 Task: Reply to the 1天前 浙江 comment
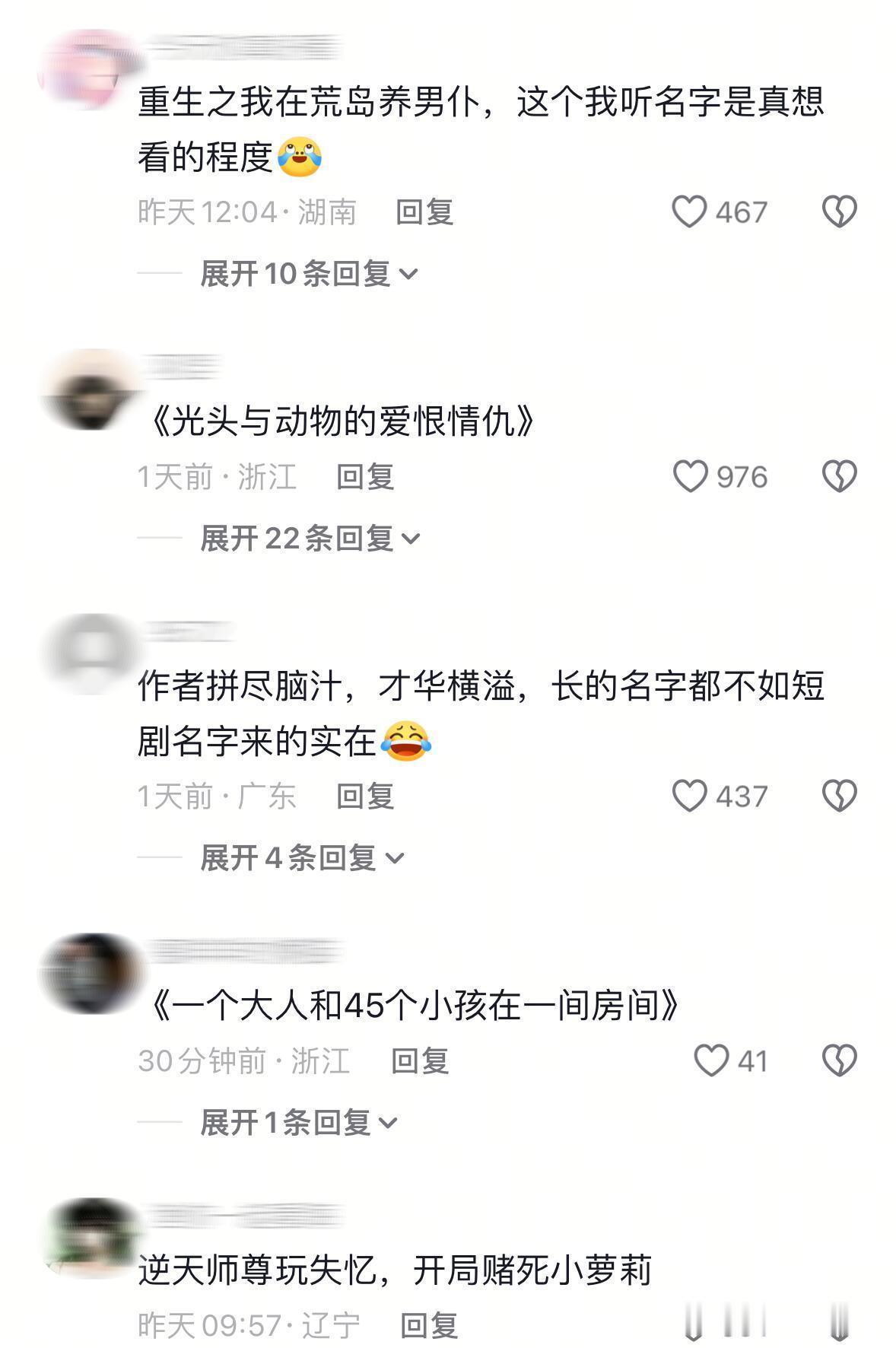[x=365, y=477]
